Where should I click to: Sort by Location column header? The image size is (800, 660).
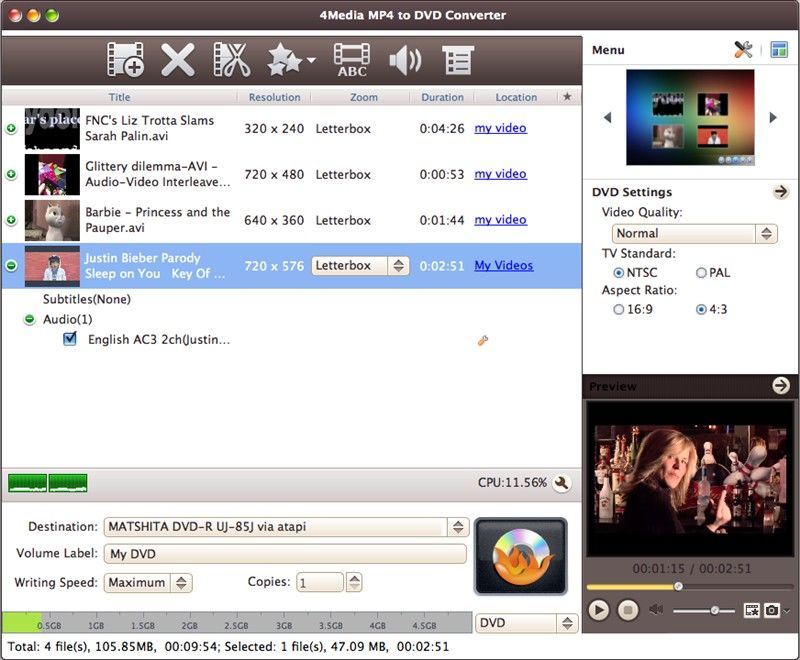(516, 97)
